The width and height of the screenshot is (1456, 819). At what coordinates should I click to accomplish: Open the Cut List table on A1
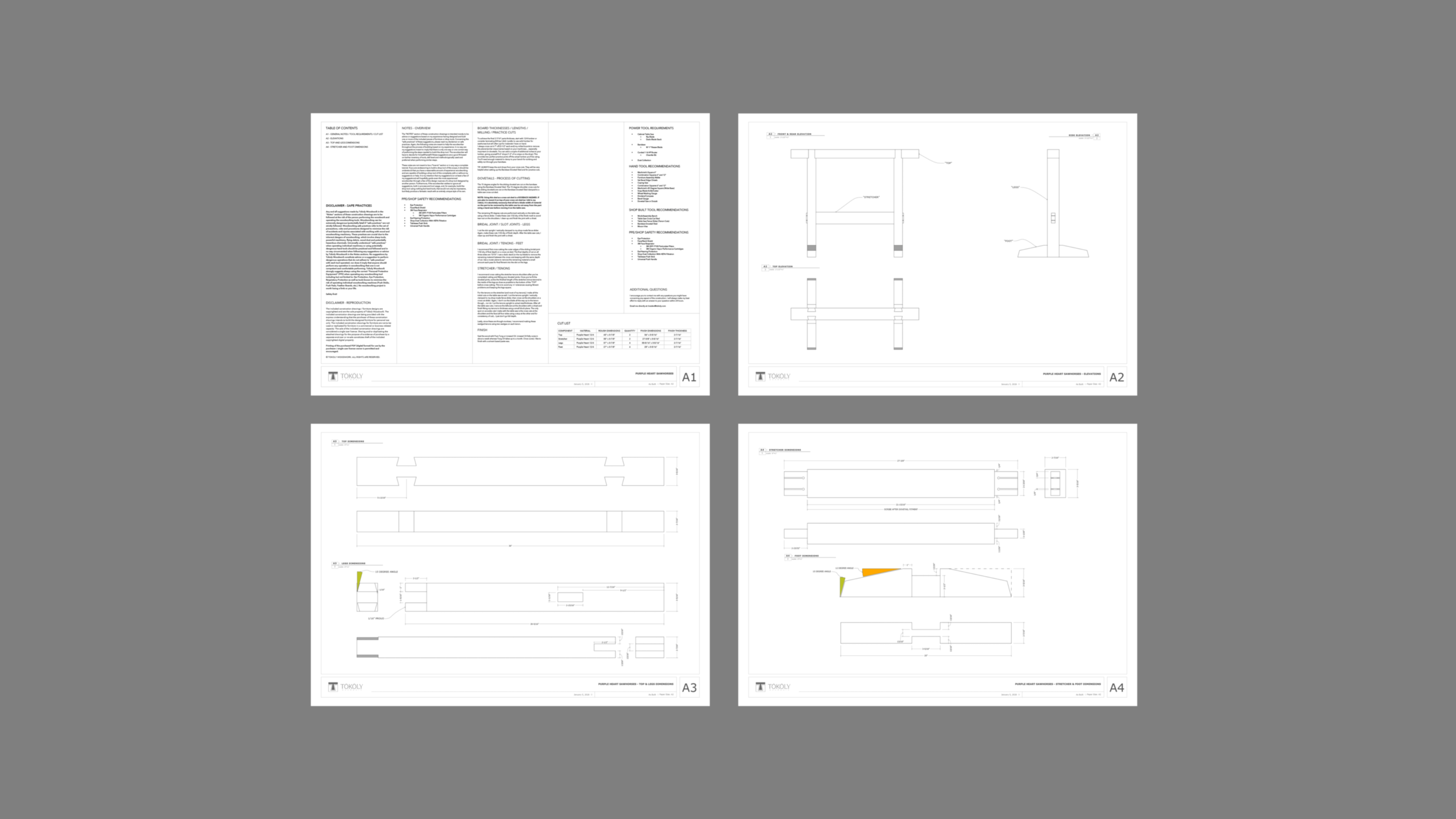[x=623, y=338]
